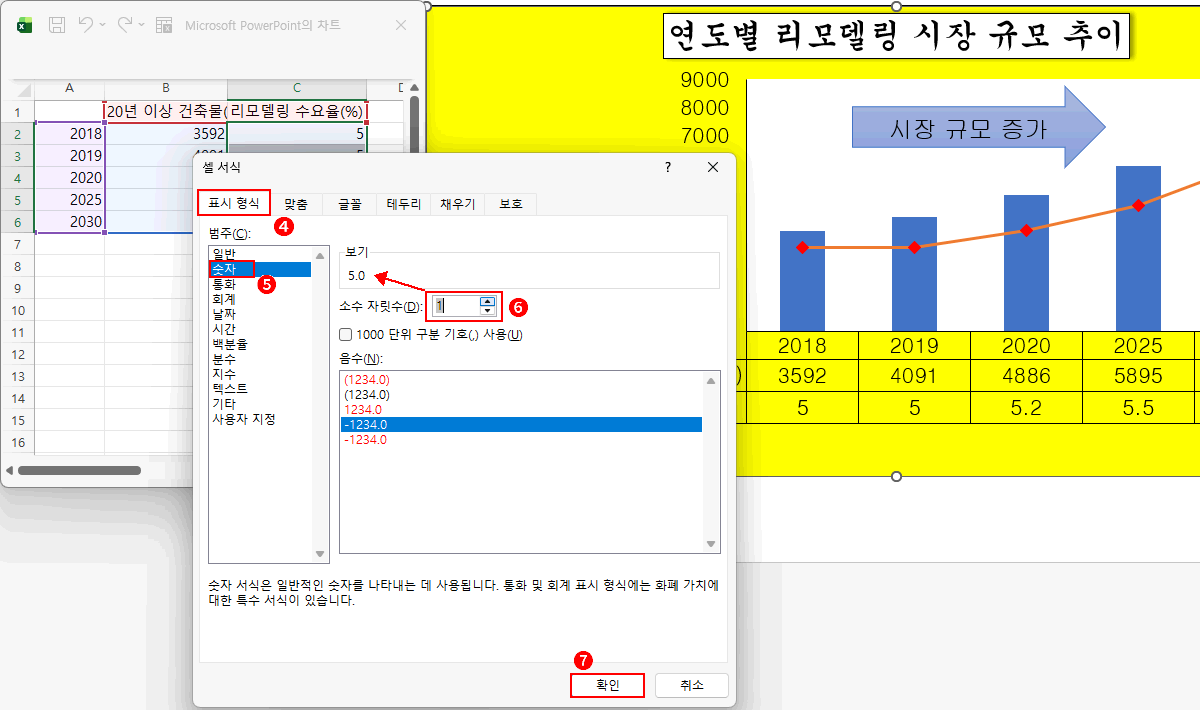Click the 확인 button to confirm
The height and width of the screenshot is (710, 1200).
(x=606, y=685)
